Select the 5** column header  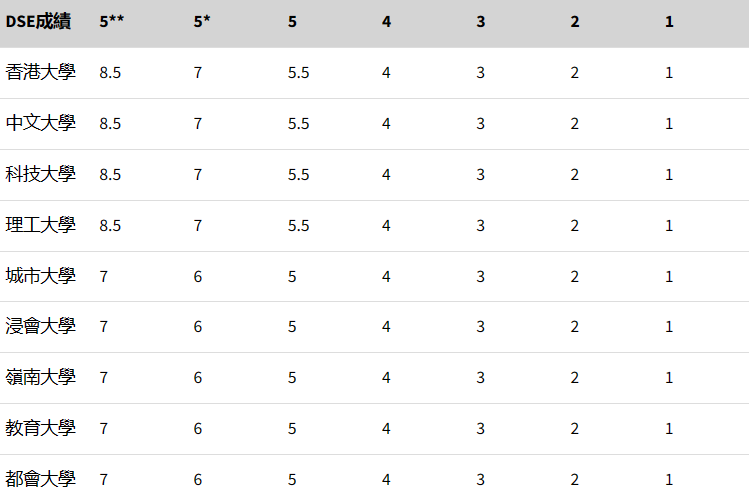pyautogui.click(x=111, y=21)
